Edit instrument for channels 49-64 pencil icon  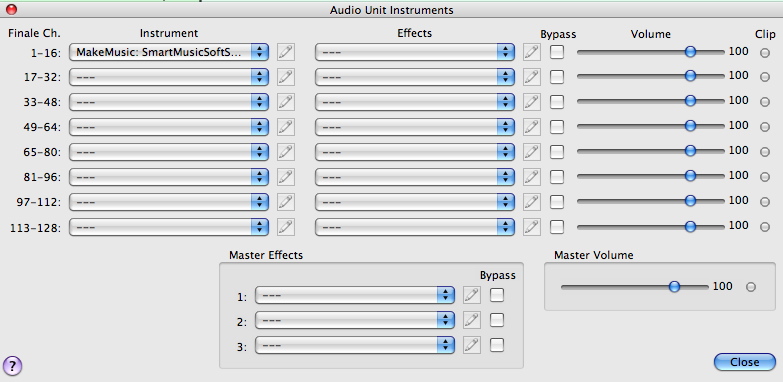(286, 127)
